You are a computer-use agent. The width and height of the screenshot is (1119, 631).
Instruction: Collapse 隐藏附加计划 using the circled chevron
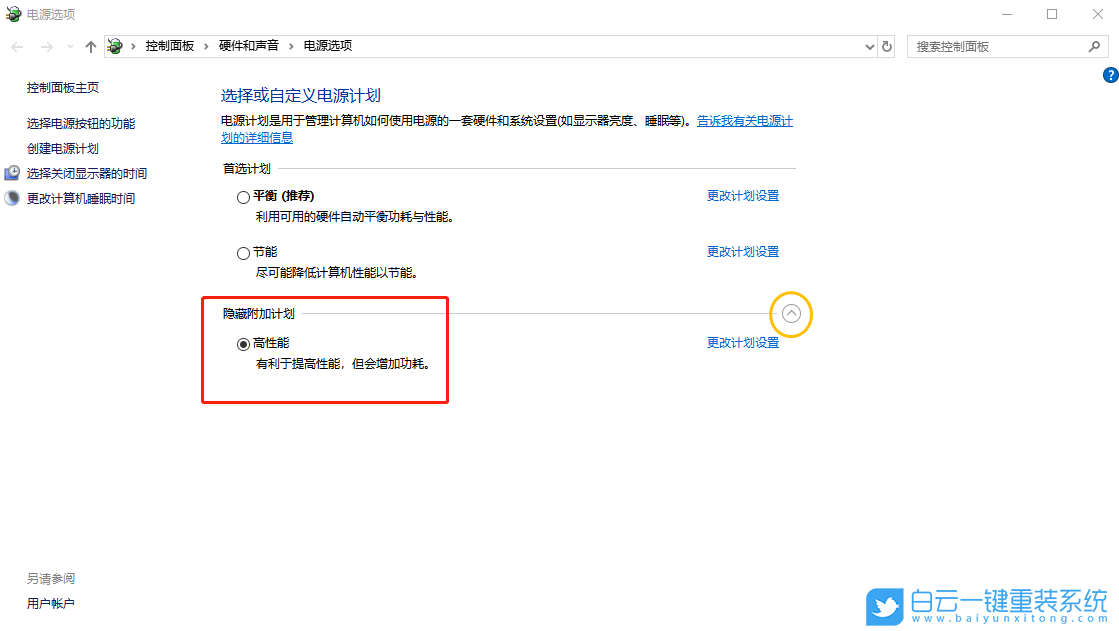[791, 313]
